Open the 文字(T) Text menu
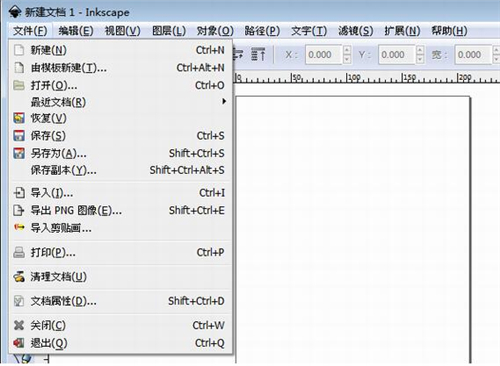The image size is (500, 366). pyautogui.click(x=309, y=31)
